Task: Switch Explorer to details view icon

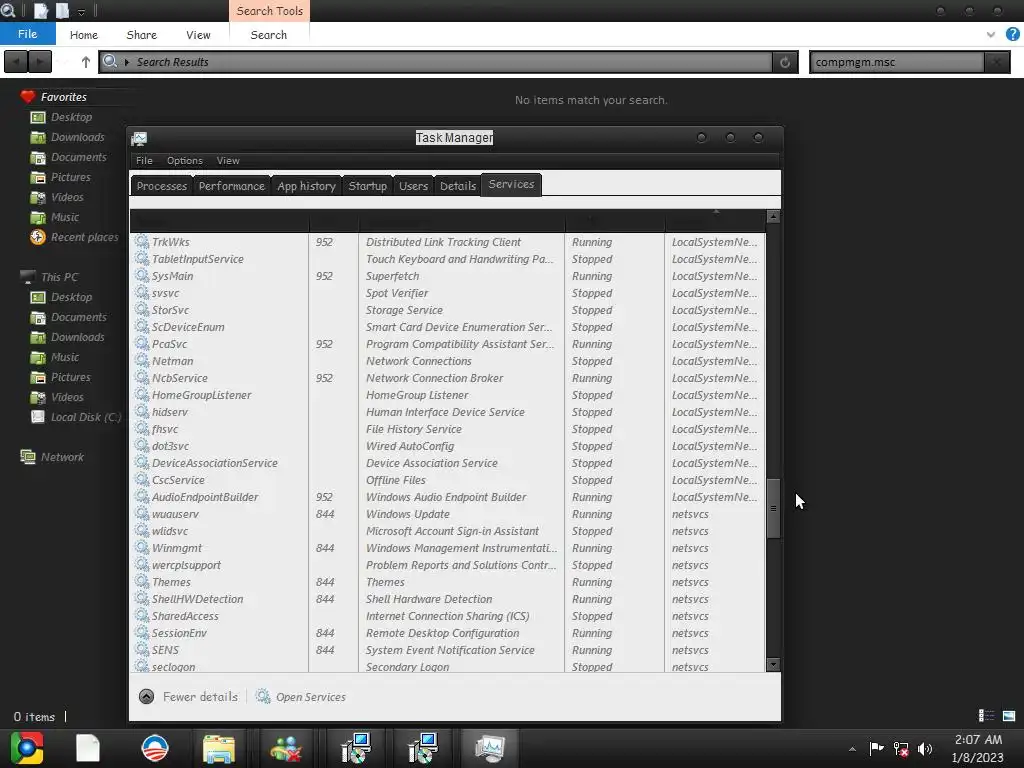Action: (x=986, y=716)
